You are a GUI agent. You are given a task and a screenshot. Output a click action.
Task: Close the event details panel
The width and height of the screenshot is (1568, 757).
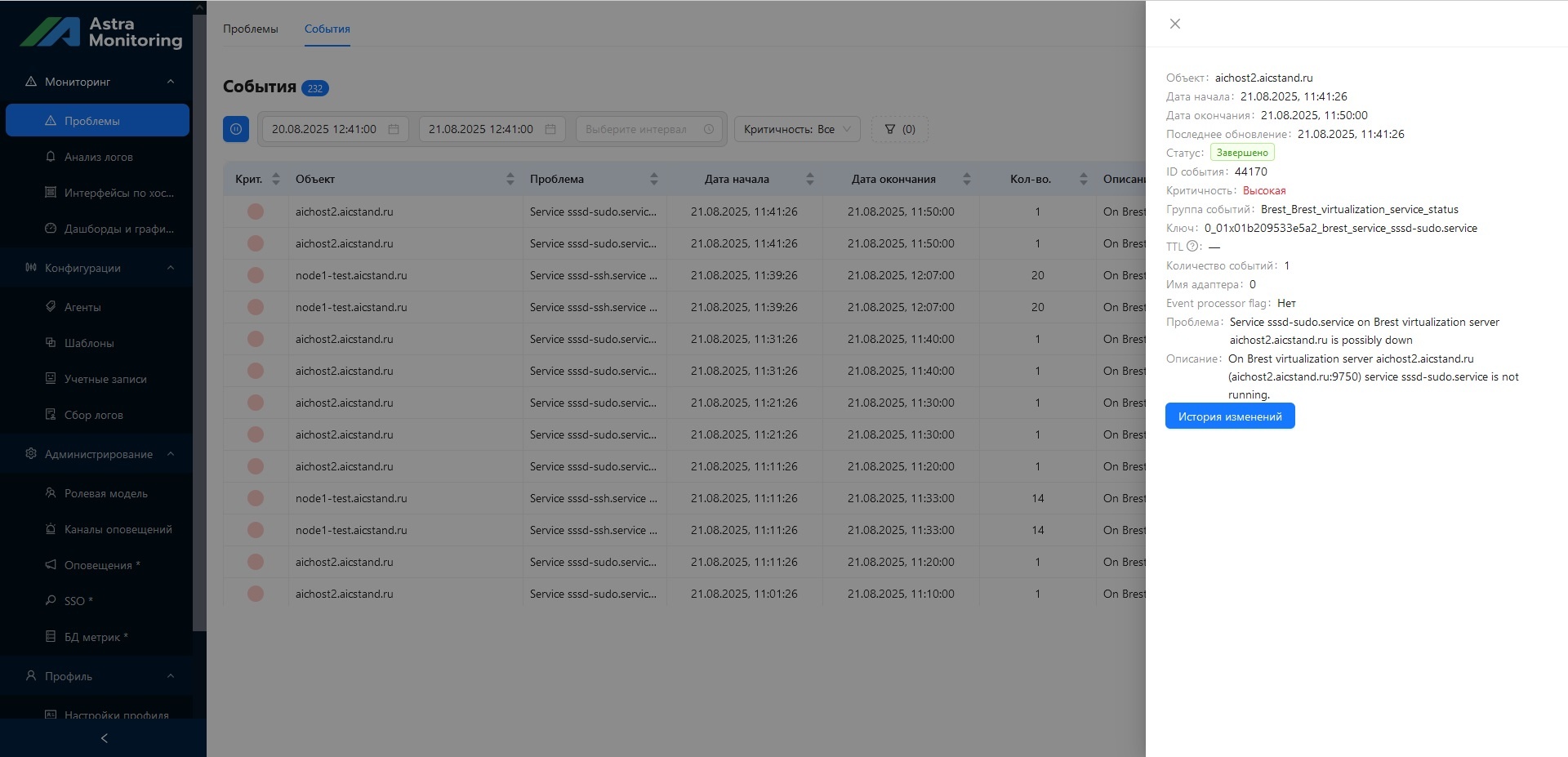(1174, 24)
